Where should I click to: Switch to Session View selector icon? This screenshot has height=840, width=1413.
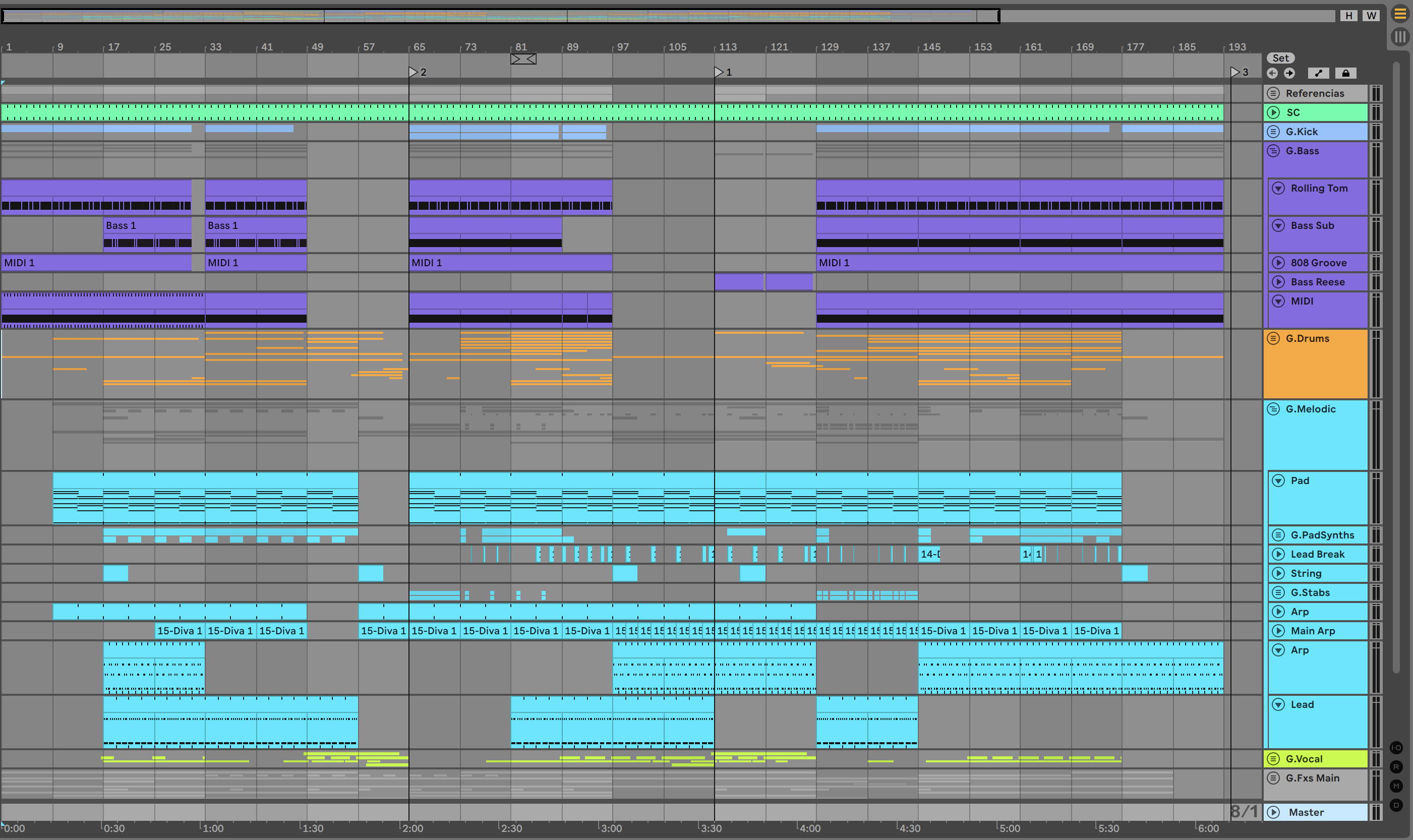click(1400, 37)
